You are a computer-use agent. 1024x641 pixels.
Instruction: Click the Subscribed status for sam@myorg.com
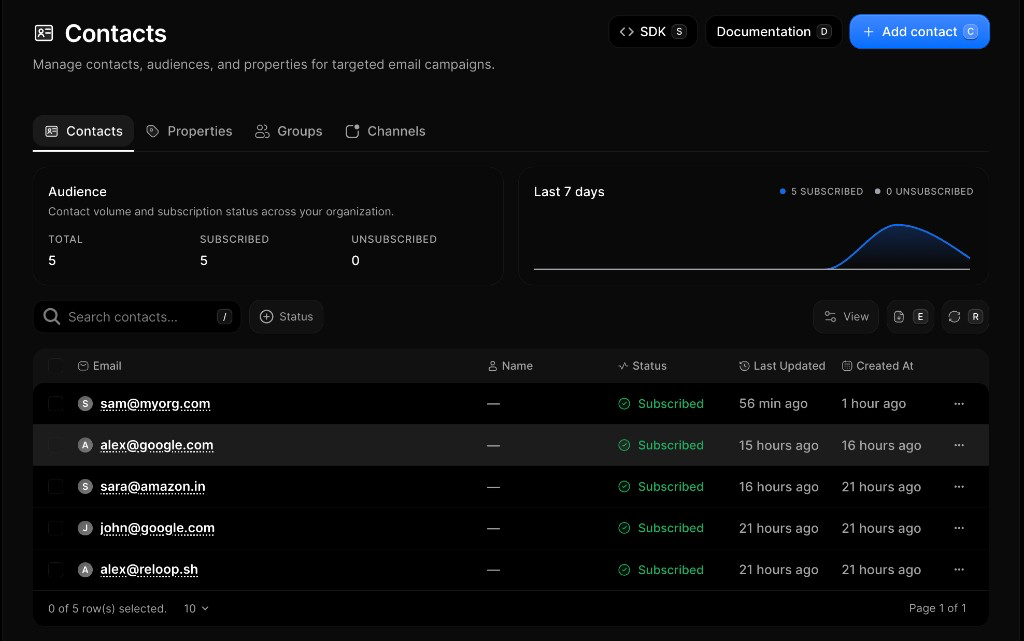(x=661, y=404)
